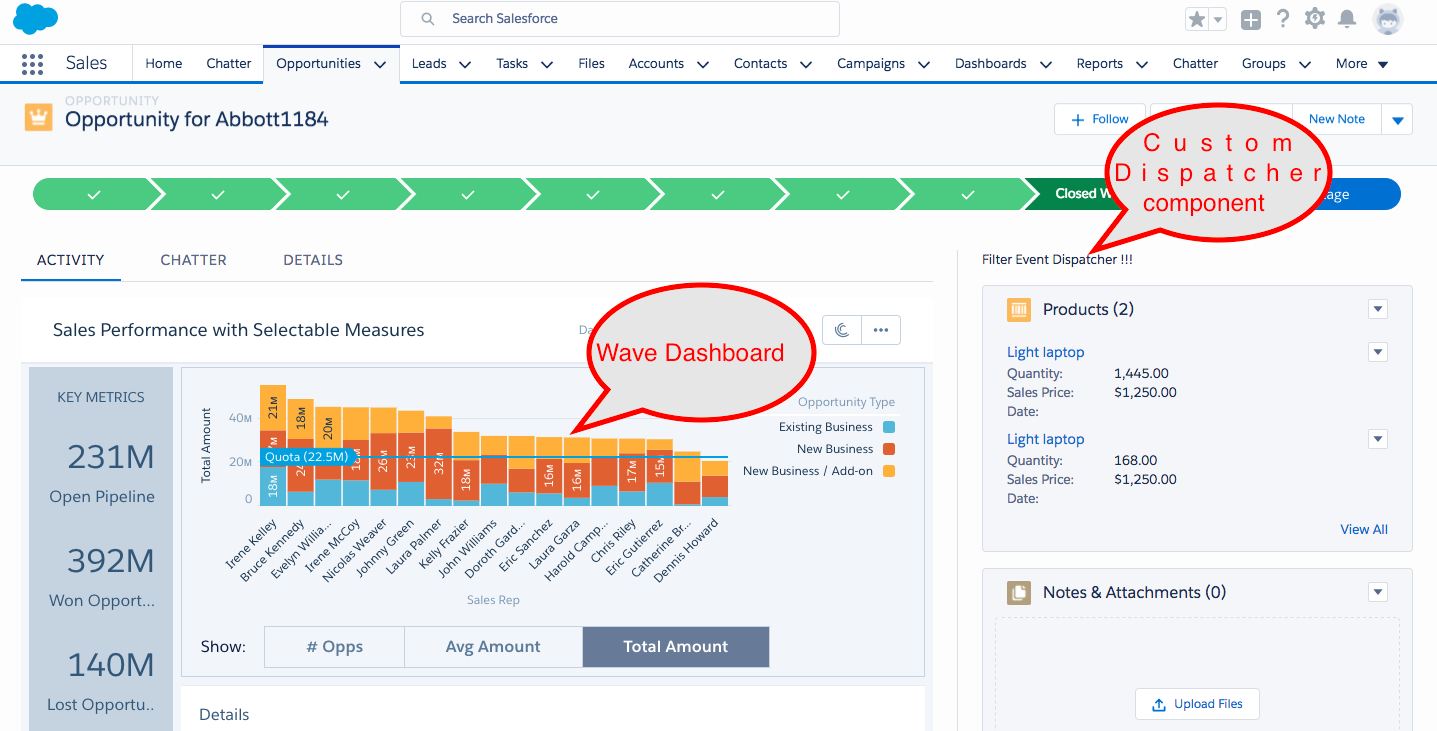The width and height of the screenshot is (1437, 731).
Task: Open second Light laptop row actions dropdown
Action: click(1378, 439)
